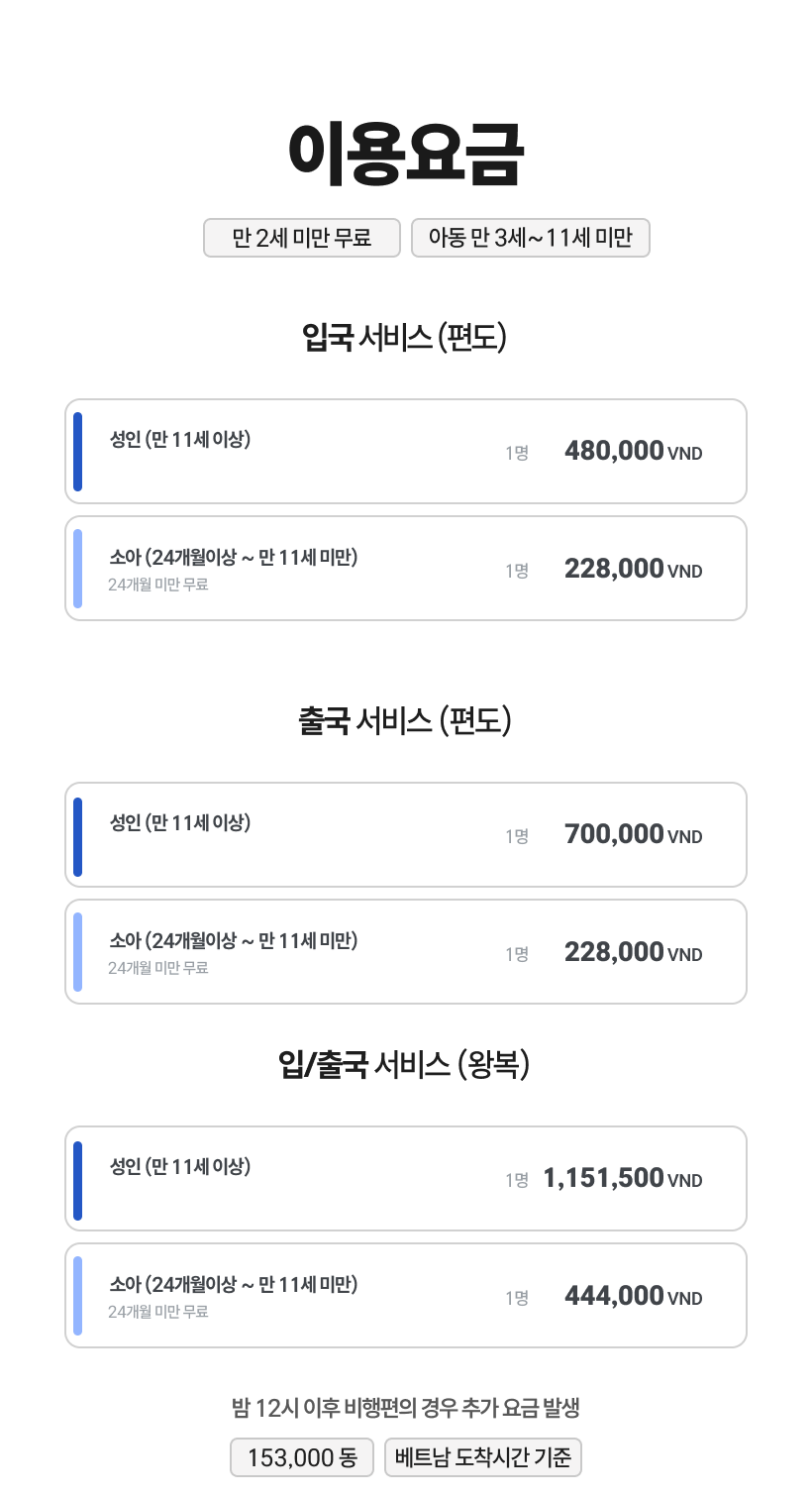Select the 480,000 VND adult entry price

coord(633,452)
